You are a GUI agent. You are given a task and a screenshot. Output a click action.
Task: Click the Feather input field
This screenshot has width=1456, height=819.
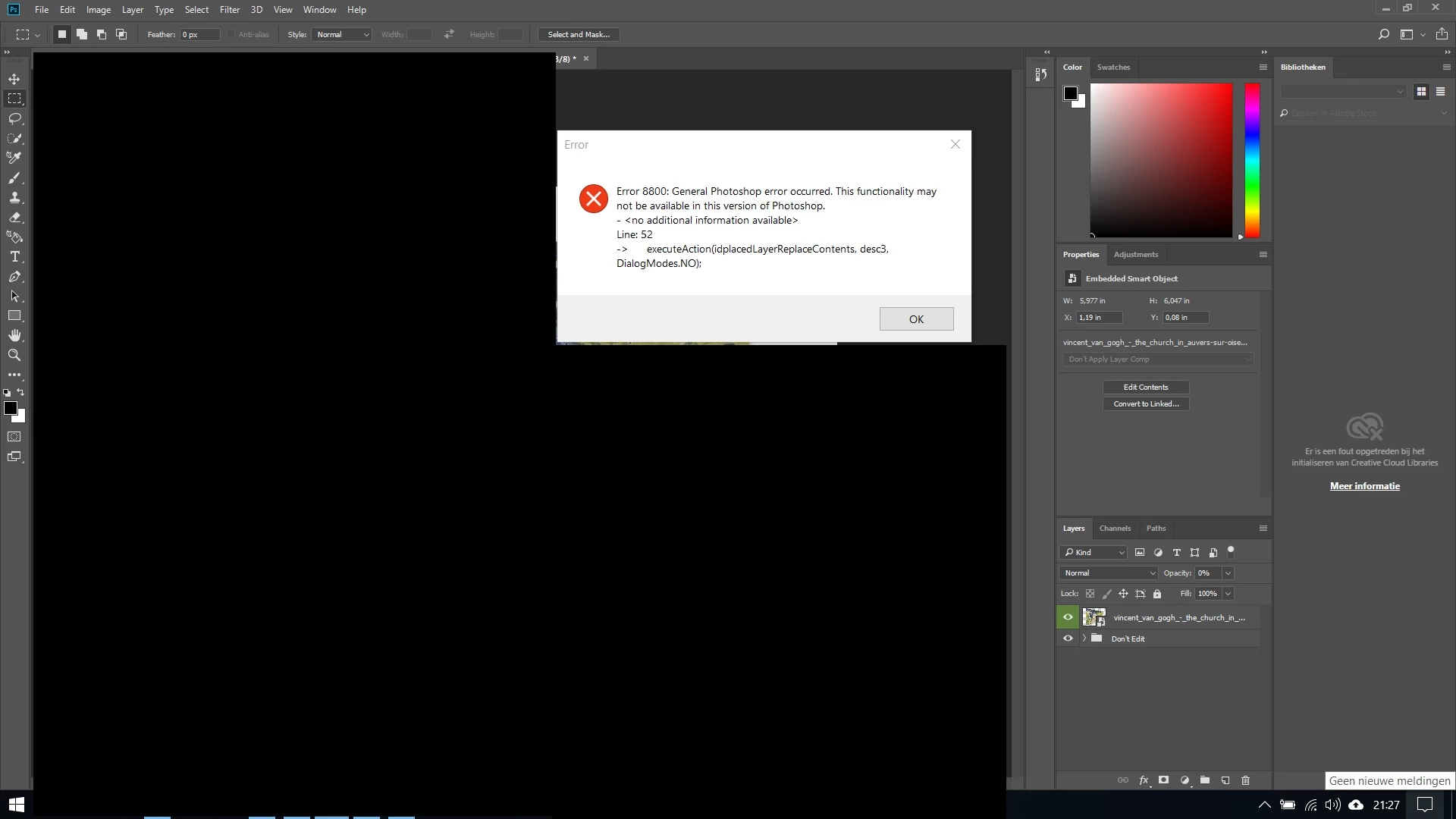199,35
